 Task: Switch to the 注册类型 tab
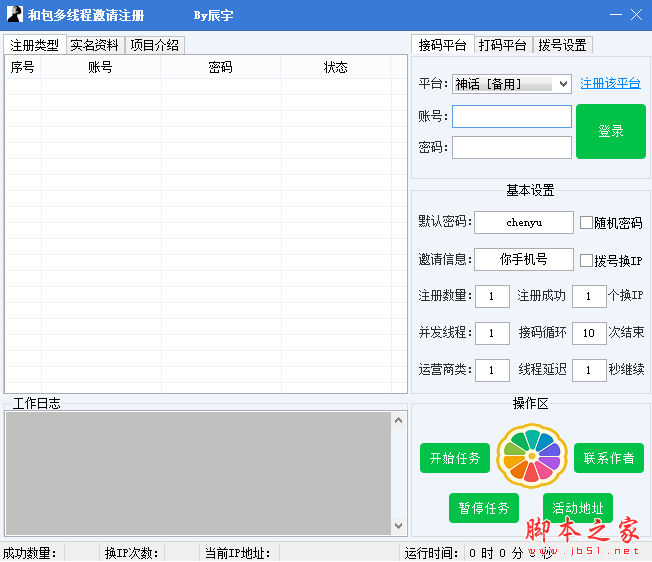35,45
